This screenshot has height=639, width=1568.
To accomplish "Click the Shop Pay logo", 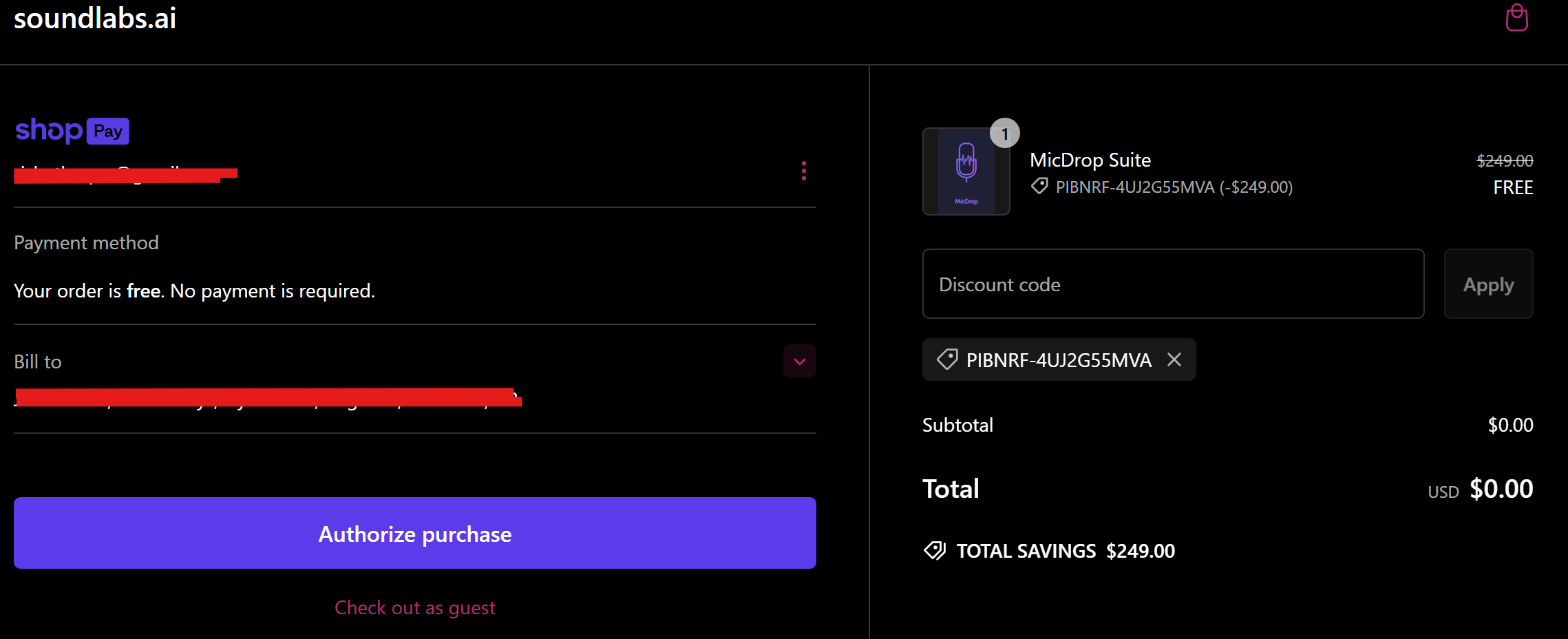I will [72, 130].
